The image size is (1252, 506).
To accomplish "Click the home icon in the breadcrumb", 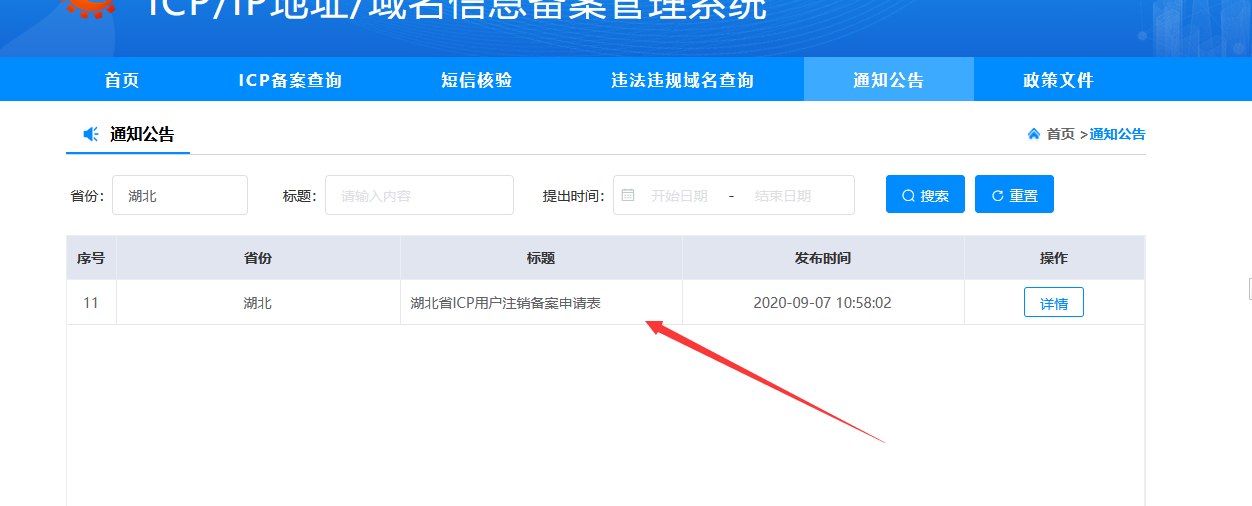I will 1033,134.
